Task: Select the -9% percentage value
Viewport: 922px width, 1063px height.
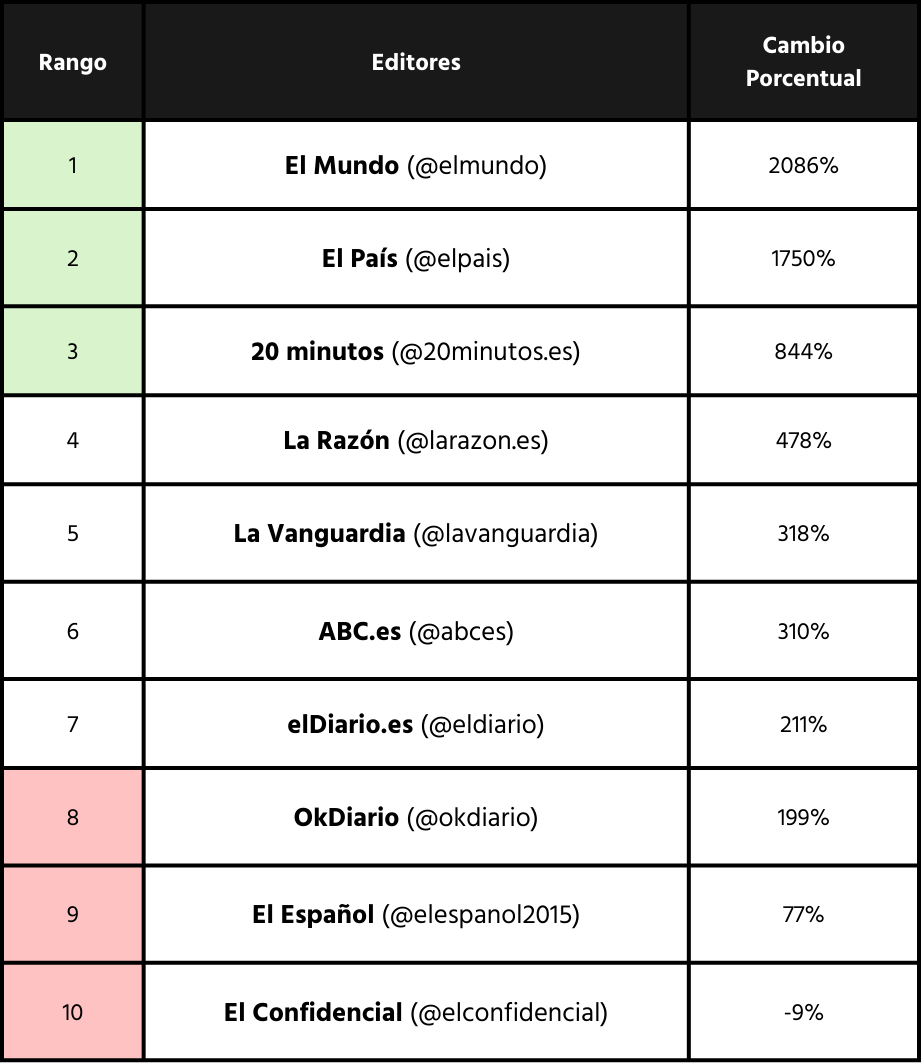Action: (x=803, y=1013)
